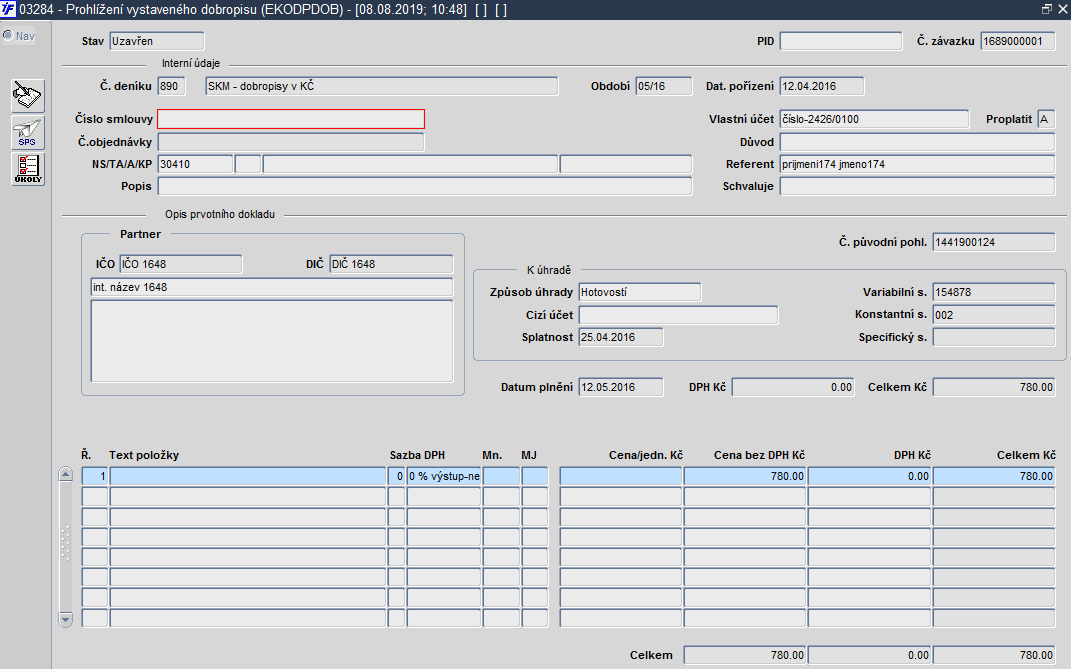The height and width of the screenshot is (669, 1071).
Task: Click the application logo in title bar
Action: click(x=8, y=9)
